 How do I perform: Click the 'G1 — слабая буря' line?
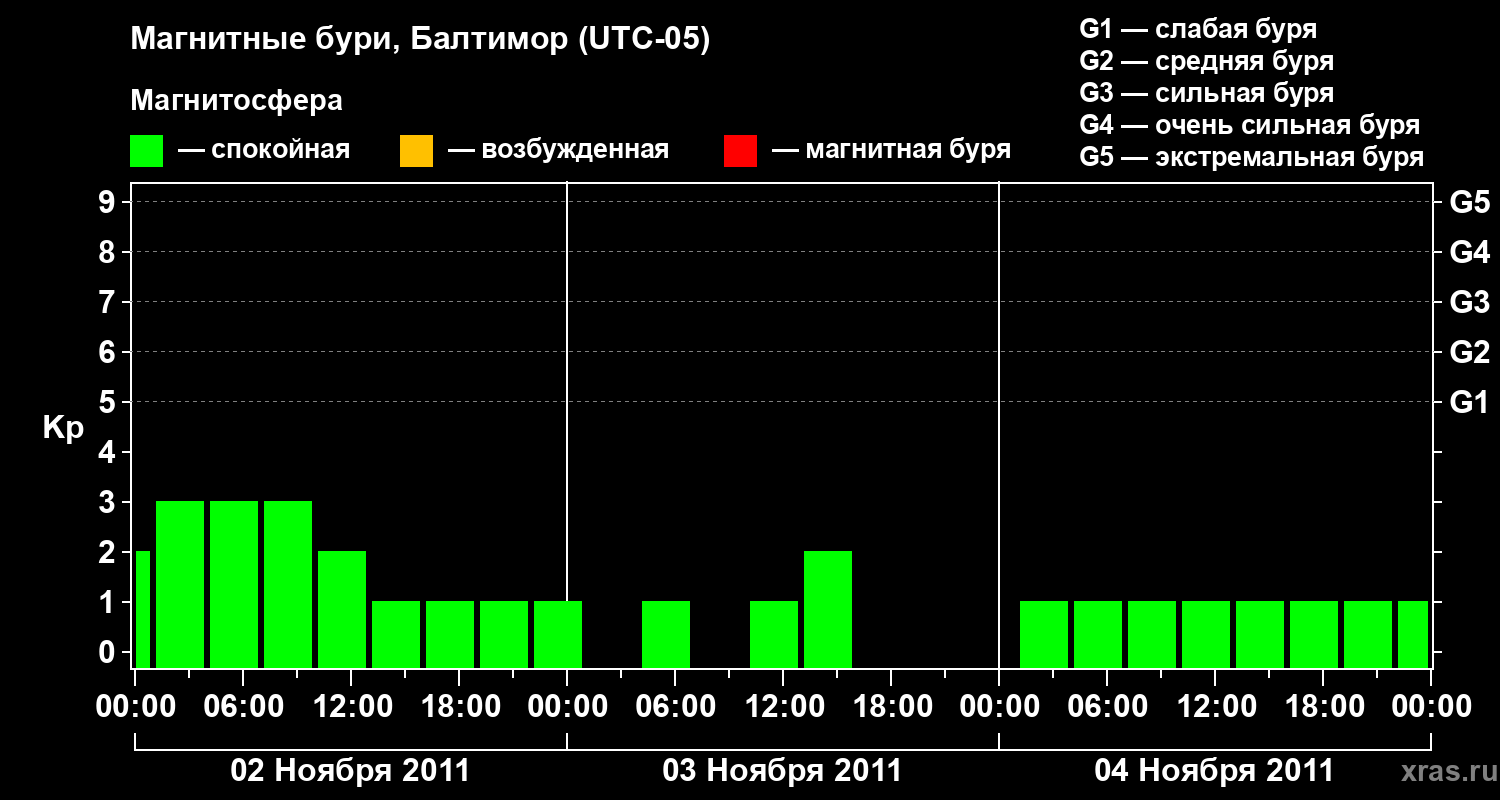[x=1198, y=29]
